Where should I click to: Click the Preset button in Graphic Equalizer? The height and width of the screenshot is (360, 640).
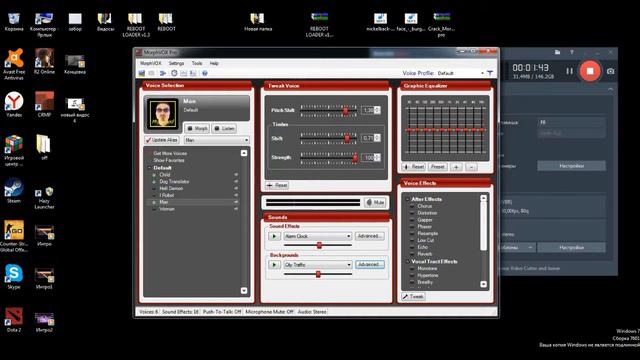[x=437, y=167]
